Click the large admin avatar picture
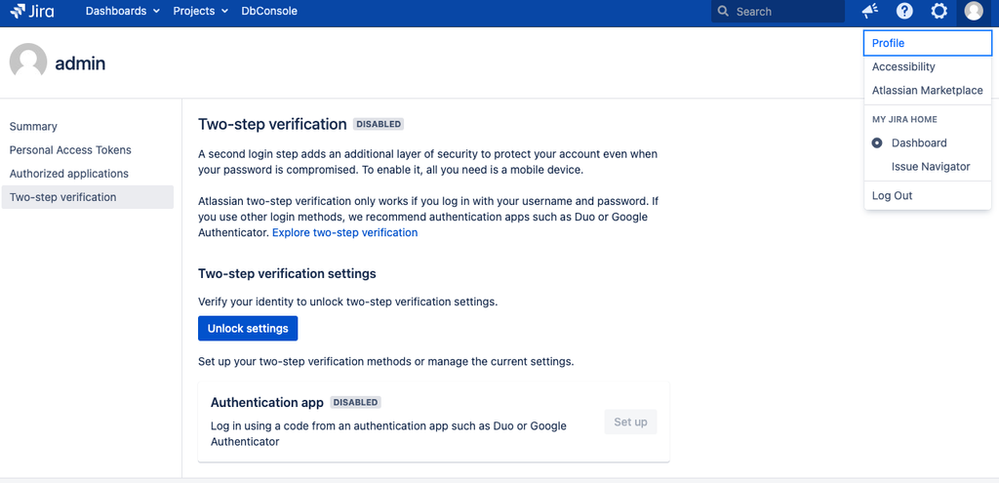The width and height of the screenshot is (999, 483). point(28,63)
